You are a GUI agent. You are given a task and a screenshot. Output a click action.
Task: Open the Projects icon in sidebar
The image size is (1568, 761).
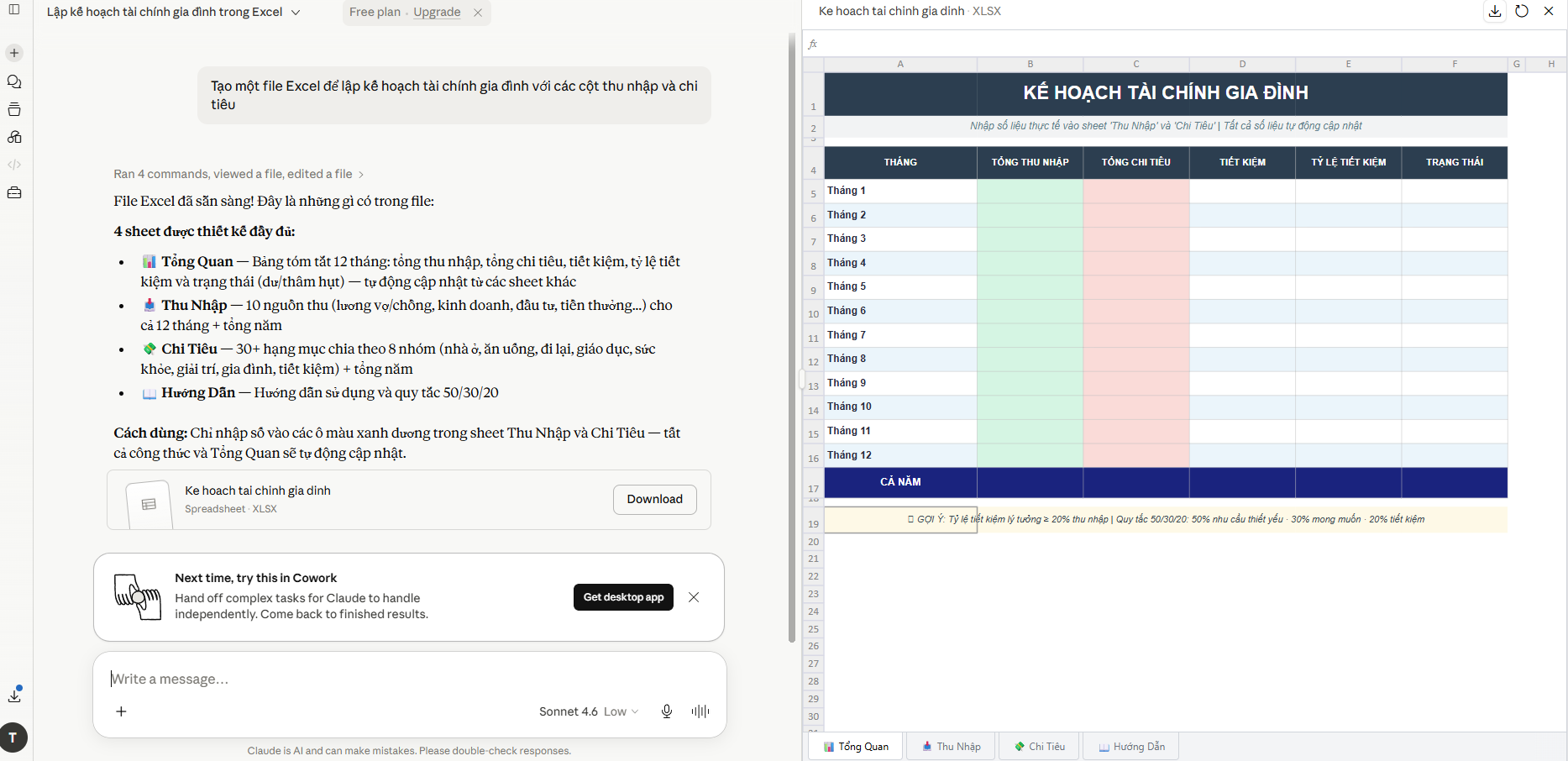[x=14, y=109]
